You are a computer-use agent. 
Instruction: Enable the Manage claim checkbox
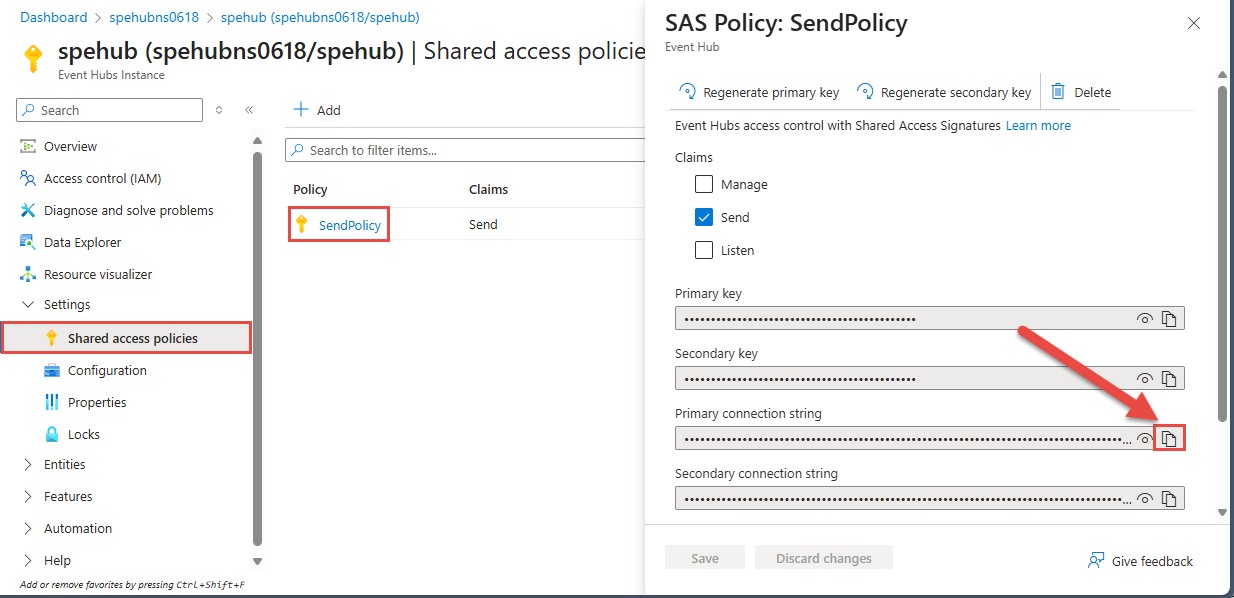tap(704, 184)
